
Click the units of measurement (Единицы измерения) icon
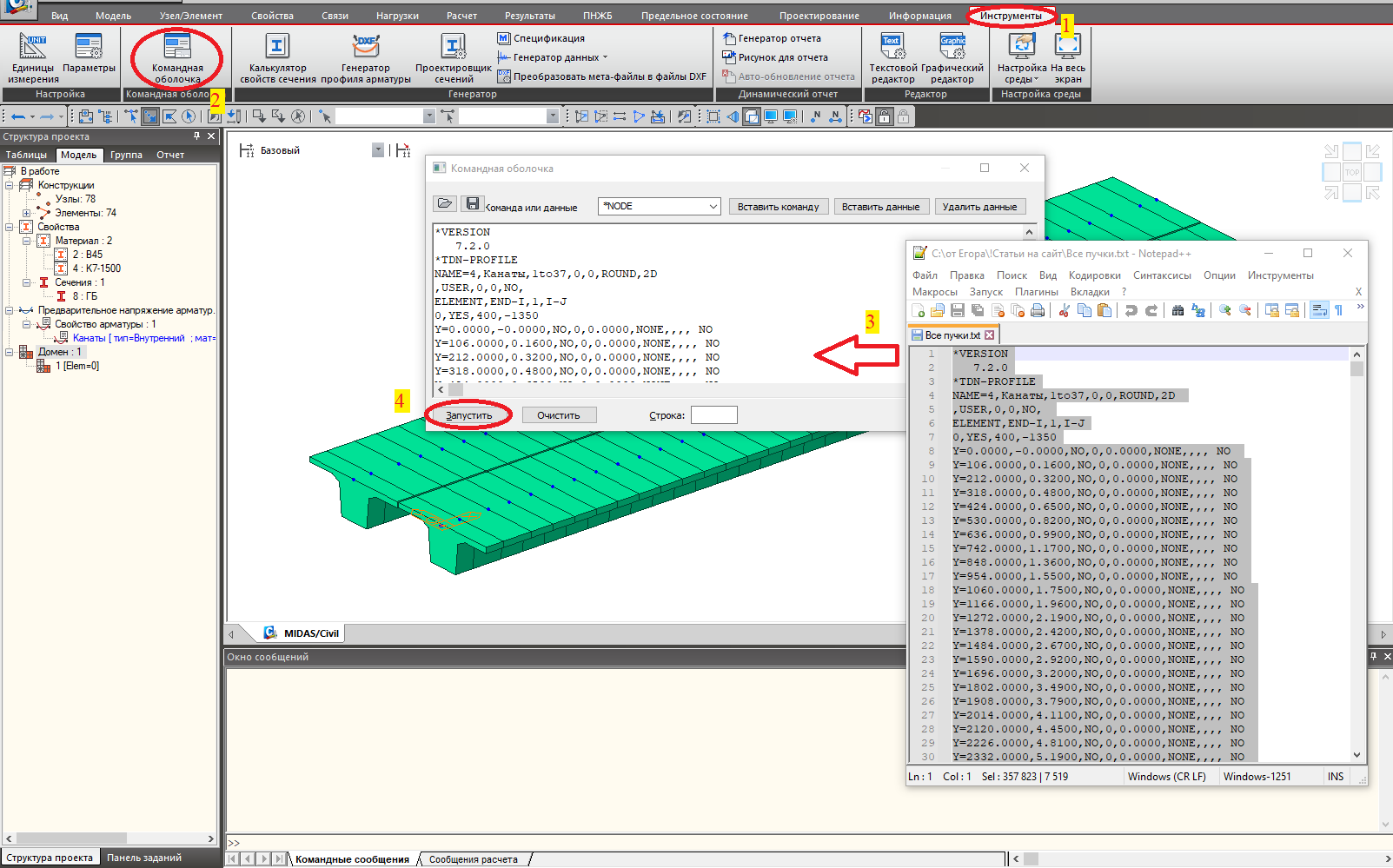[33, 56]
